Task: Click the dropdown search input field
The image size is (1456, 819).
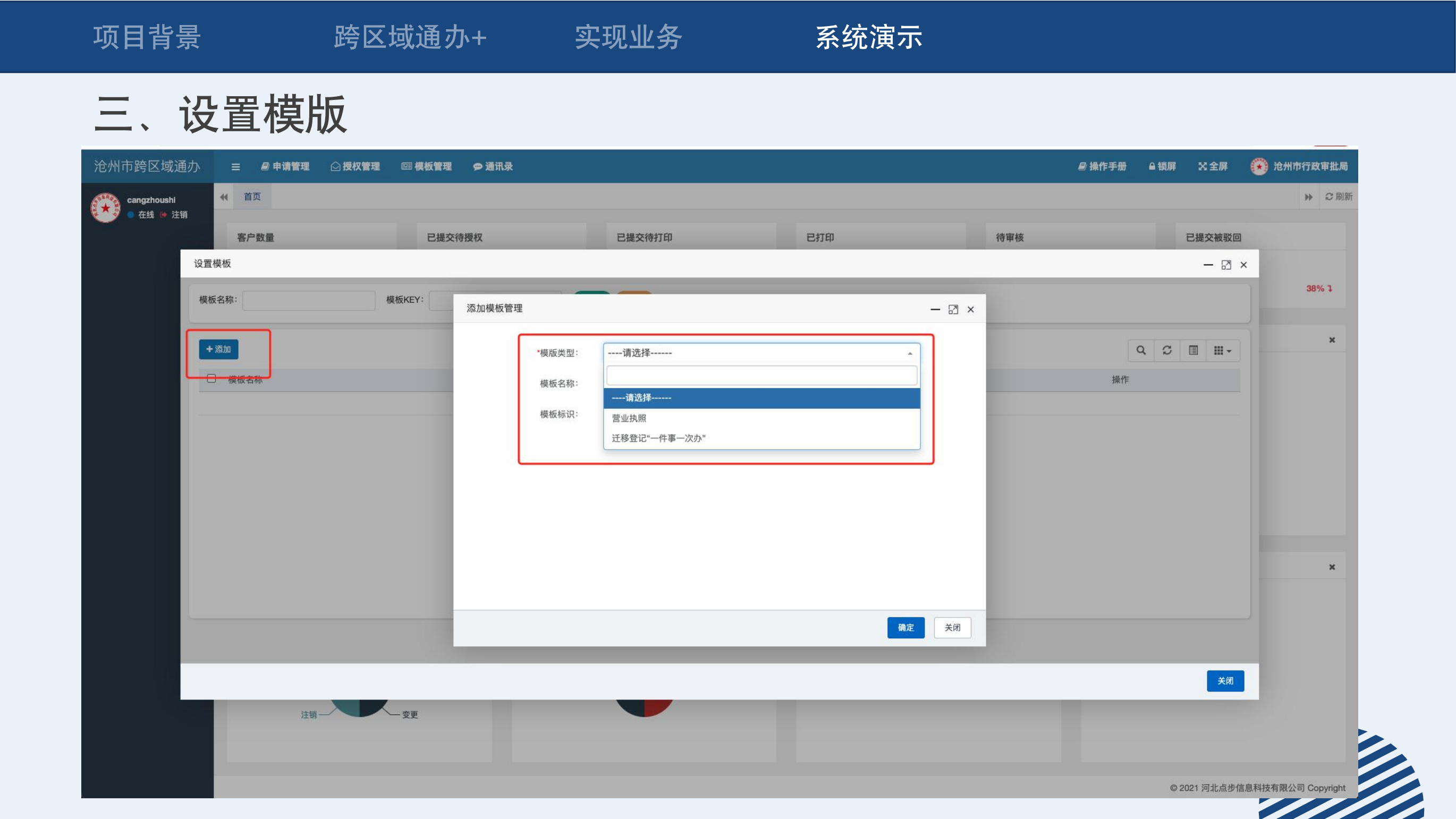Action: 761,375
